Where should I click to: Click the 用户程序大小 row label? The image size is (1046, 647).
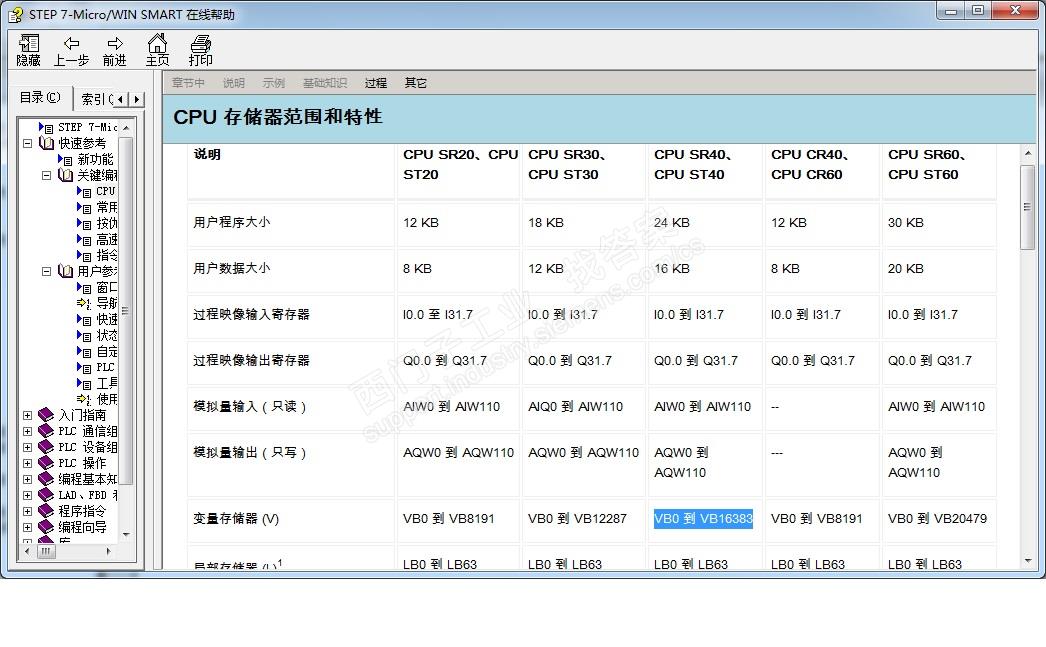[x=231, y=222]
